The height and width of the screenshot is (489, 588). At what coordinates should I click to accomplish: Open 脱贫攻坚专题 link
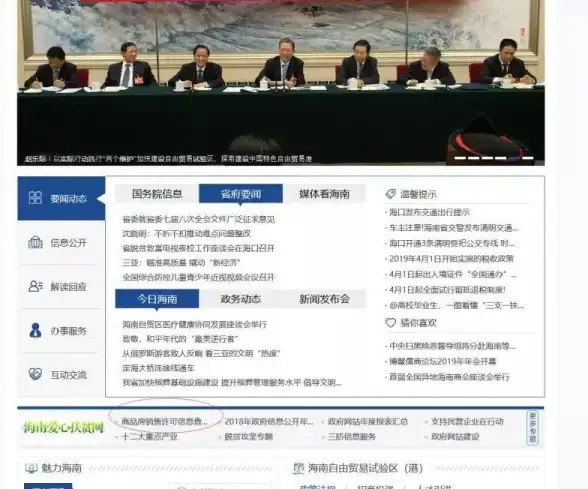pos(249,436)
